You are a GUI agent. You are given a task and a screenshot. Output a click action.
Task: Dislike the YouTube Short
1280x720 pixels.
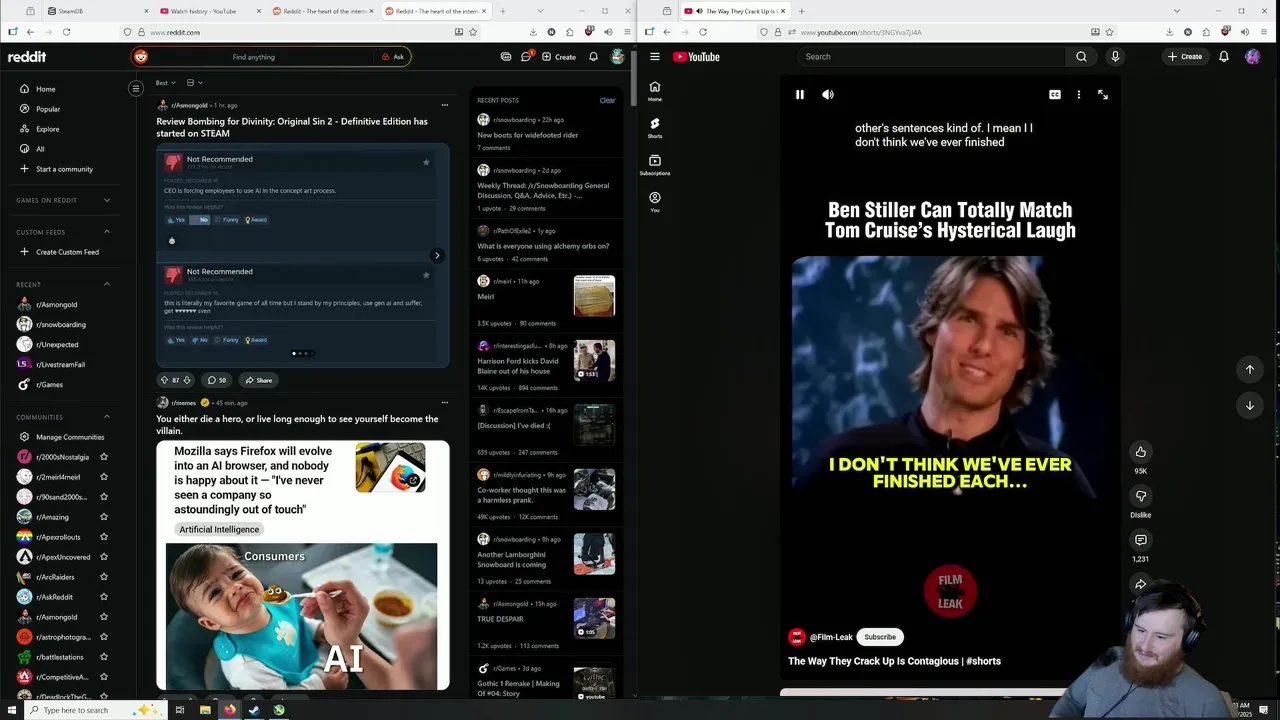(x=1140, y=496)
